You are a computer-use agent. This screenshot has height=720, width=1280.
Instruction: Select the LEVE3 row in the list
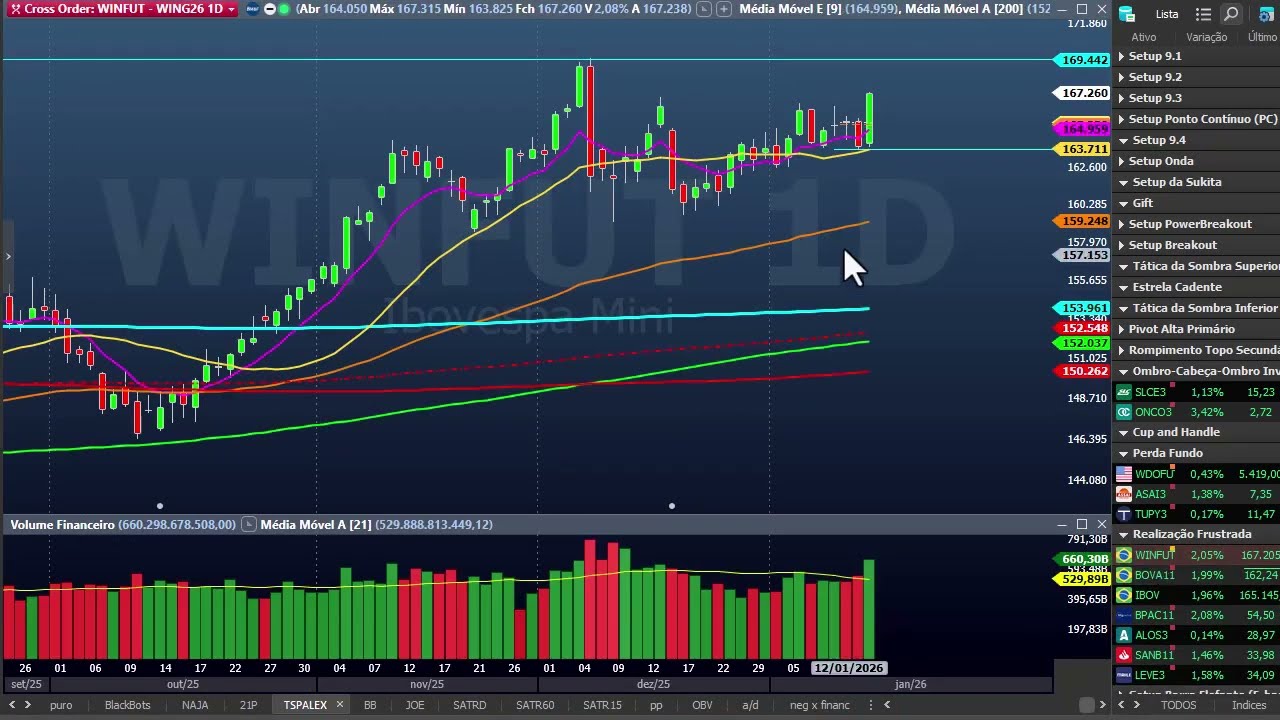pyautogui.click(x=1196, y=676)
